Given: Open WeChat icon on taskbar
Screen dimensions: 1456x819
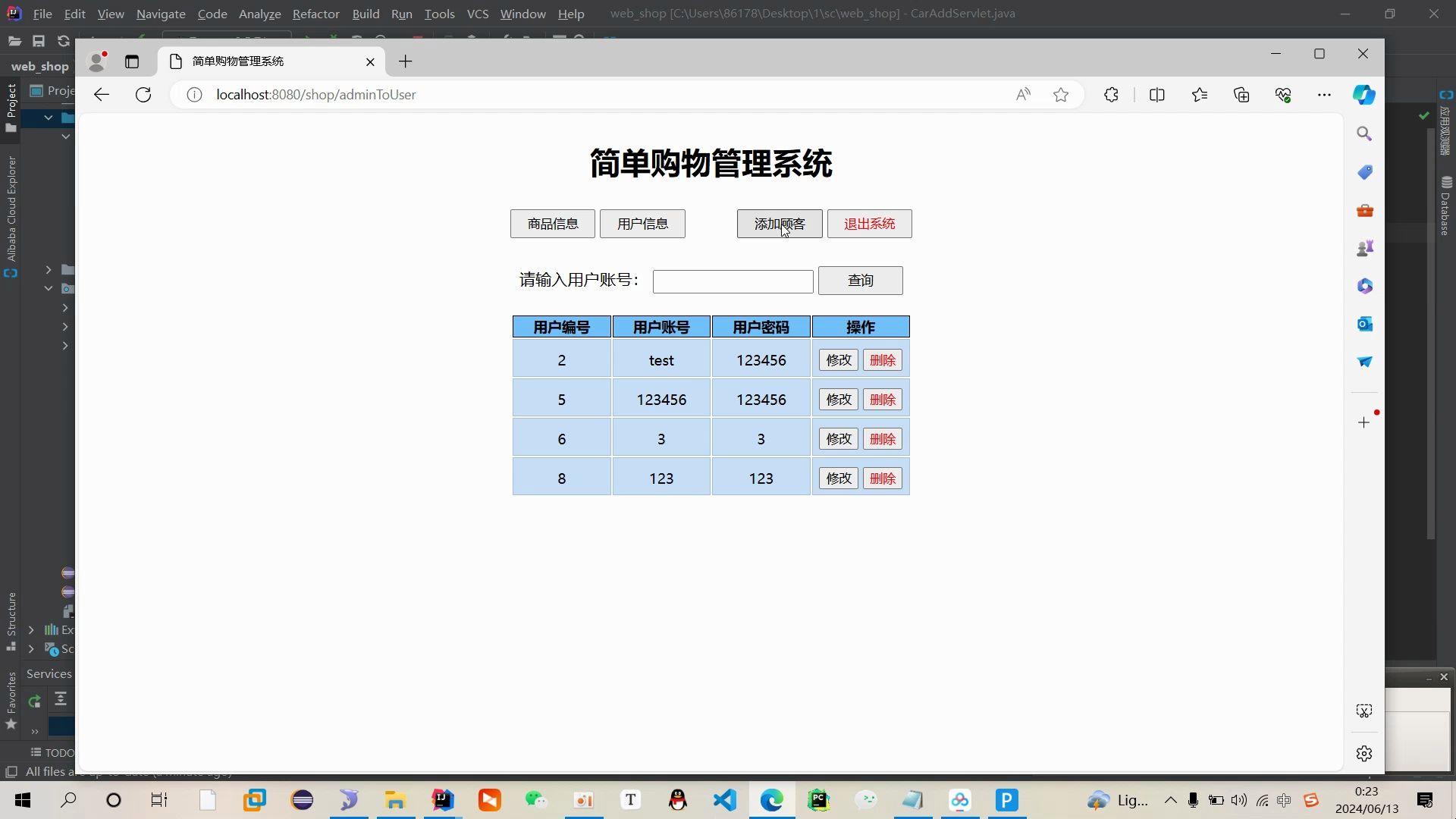Looking at the screenshot, I should pos(536,800).
